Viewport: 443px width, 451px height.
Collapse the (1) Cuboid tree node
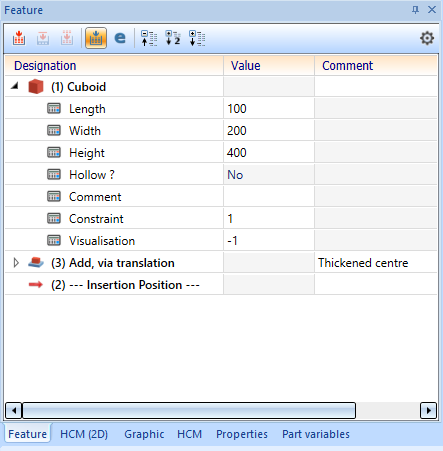14,86
